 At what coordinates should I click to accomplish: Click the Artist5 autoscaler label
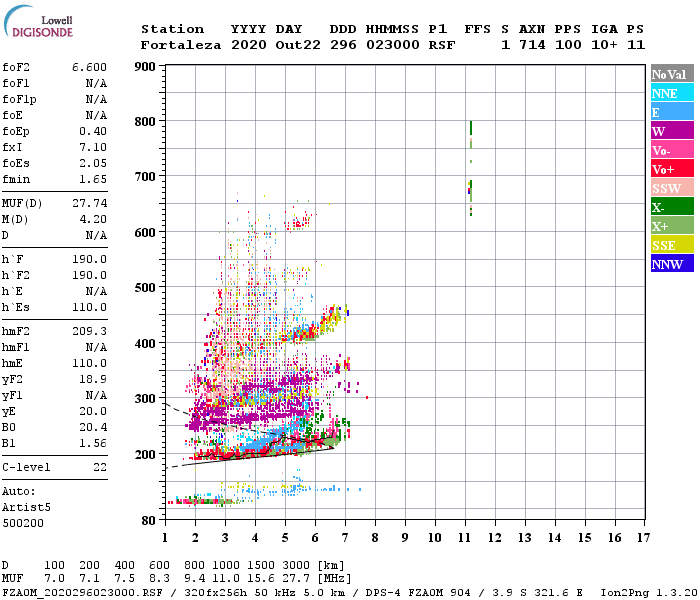click(26, 508)
